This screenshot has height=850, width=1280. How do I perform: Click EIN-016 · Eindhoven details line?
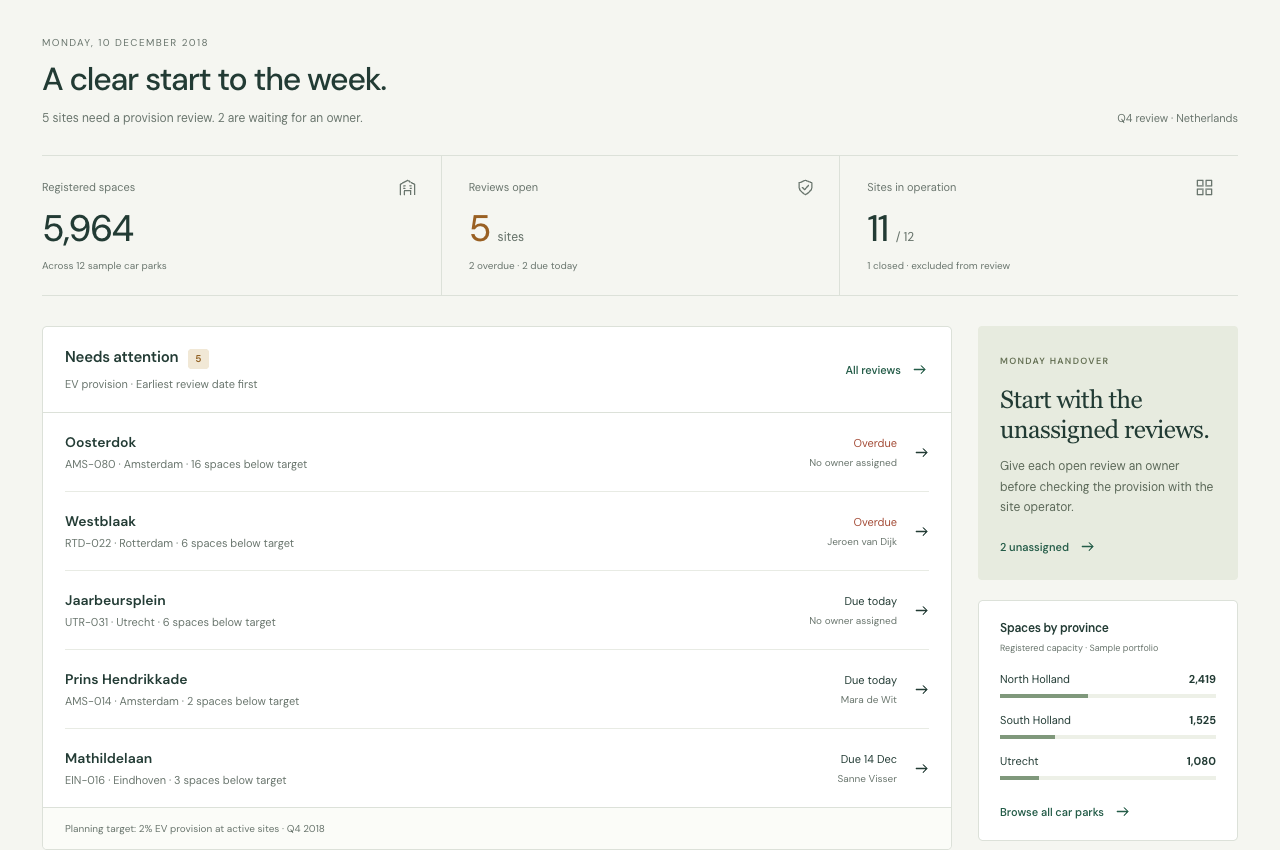pos(176,780)
